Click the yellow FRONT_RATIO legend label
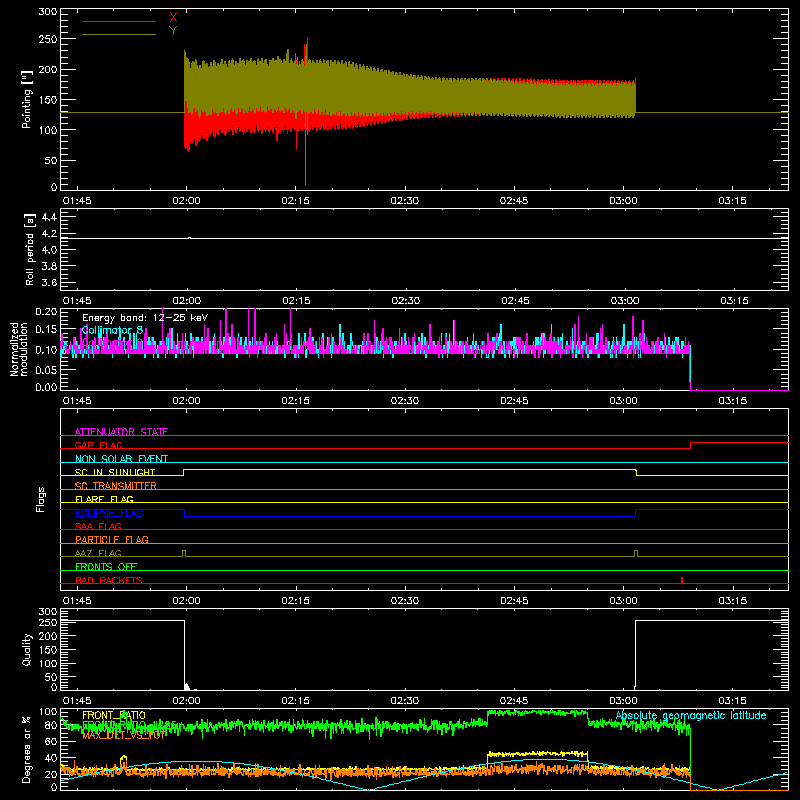This screenshot has height=800, width=800. pos(114,715)
